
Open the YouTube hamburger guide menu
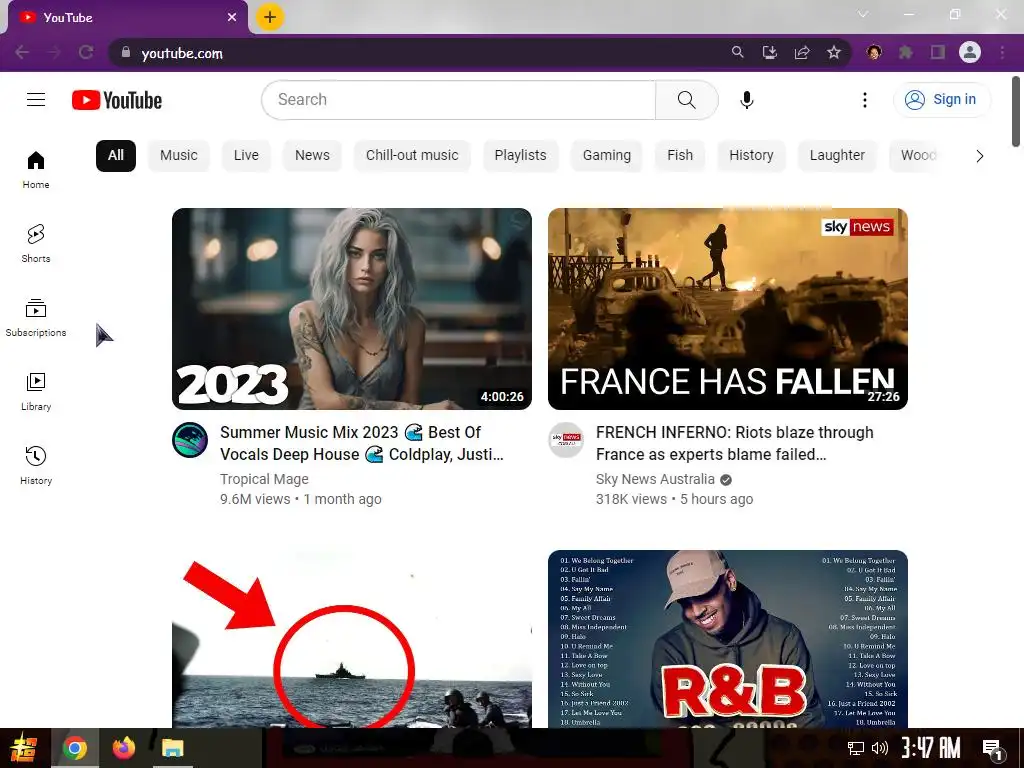(36, 99)
